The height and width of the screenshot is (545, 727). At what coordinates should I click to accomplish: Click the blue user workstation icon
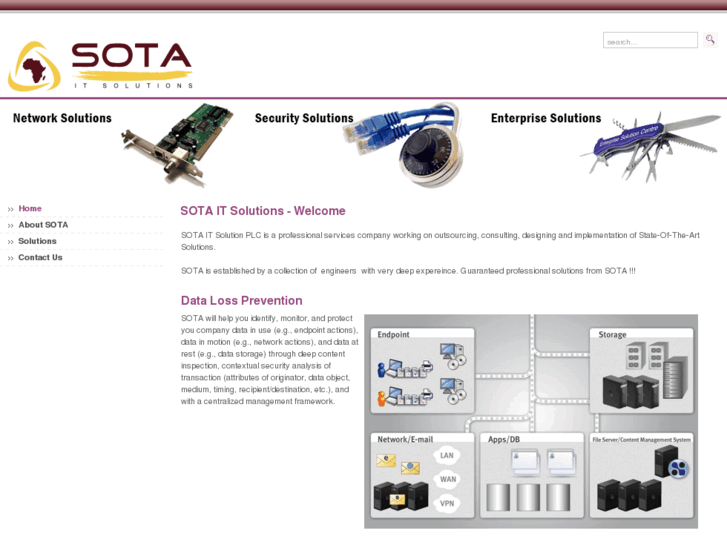coord(405,369)
